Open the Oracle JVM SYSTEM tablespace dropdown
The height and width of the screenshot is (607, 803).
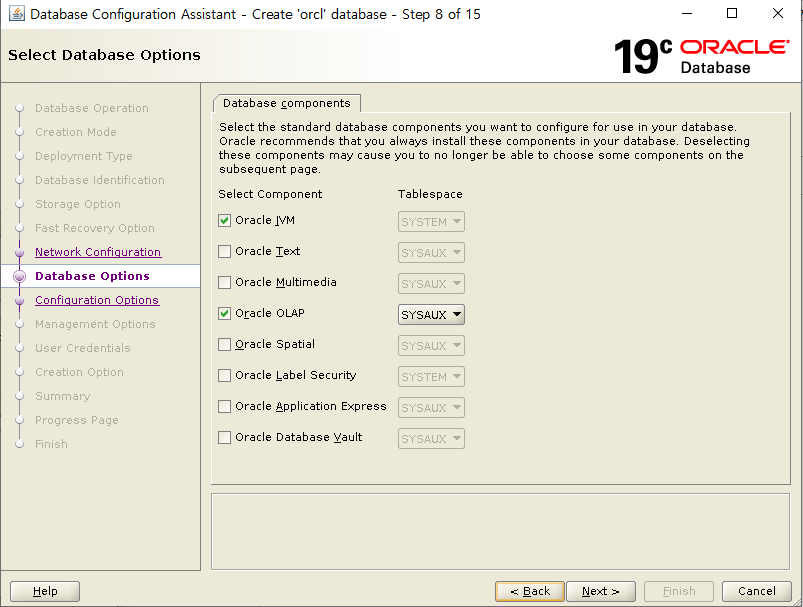coord(431,222)
